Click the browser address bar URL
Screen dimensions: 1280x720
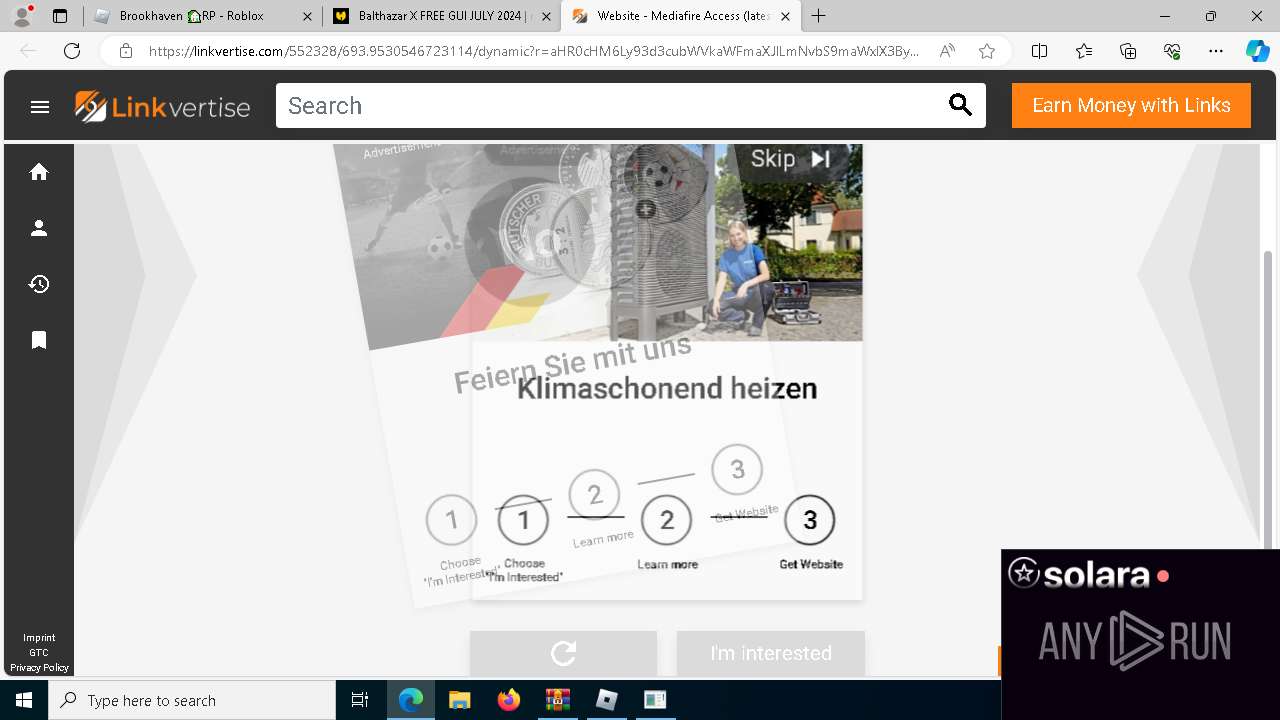(533, 51)
